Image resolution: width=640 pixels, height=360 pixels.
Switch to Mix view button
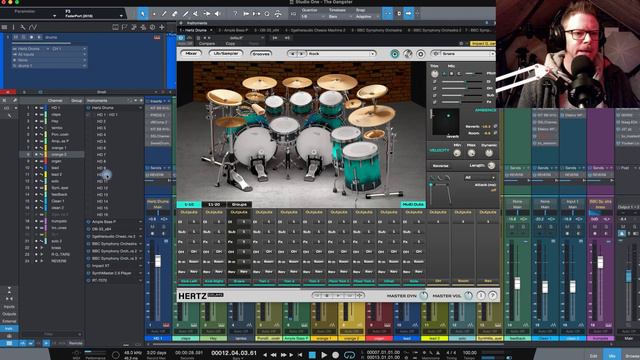click(611, 356)
